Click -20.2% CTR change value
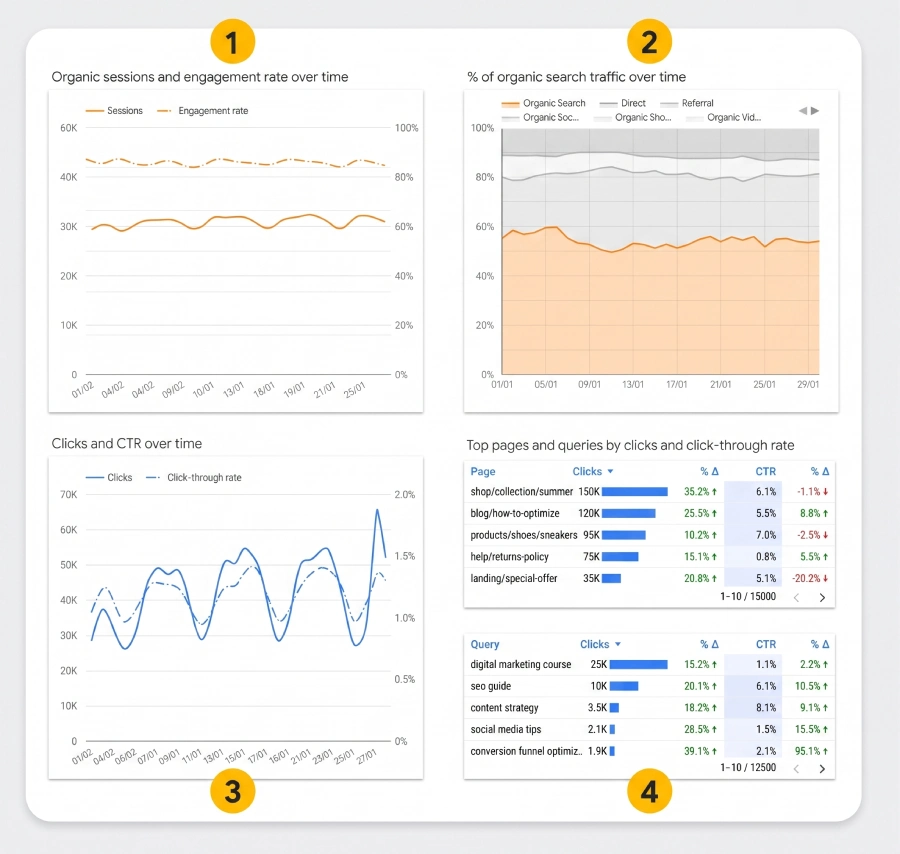The image size is (900, 854). [810, 579]
